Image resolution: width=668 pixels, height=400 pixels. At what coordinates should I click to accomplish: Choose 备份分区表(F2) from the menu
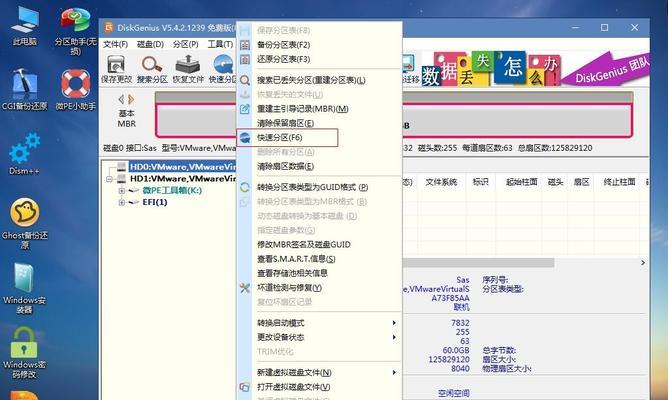click(x=319, y=45)
